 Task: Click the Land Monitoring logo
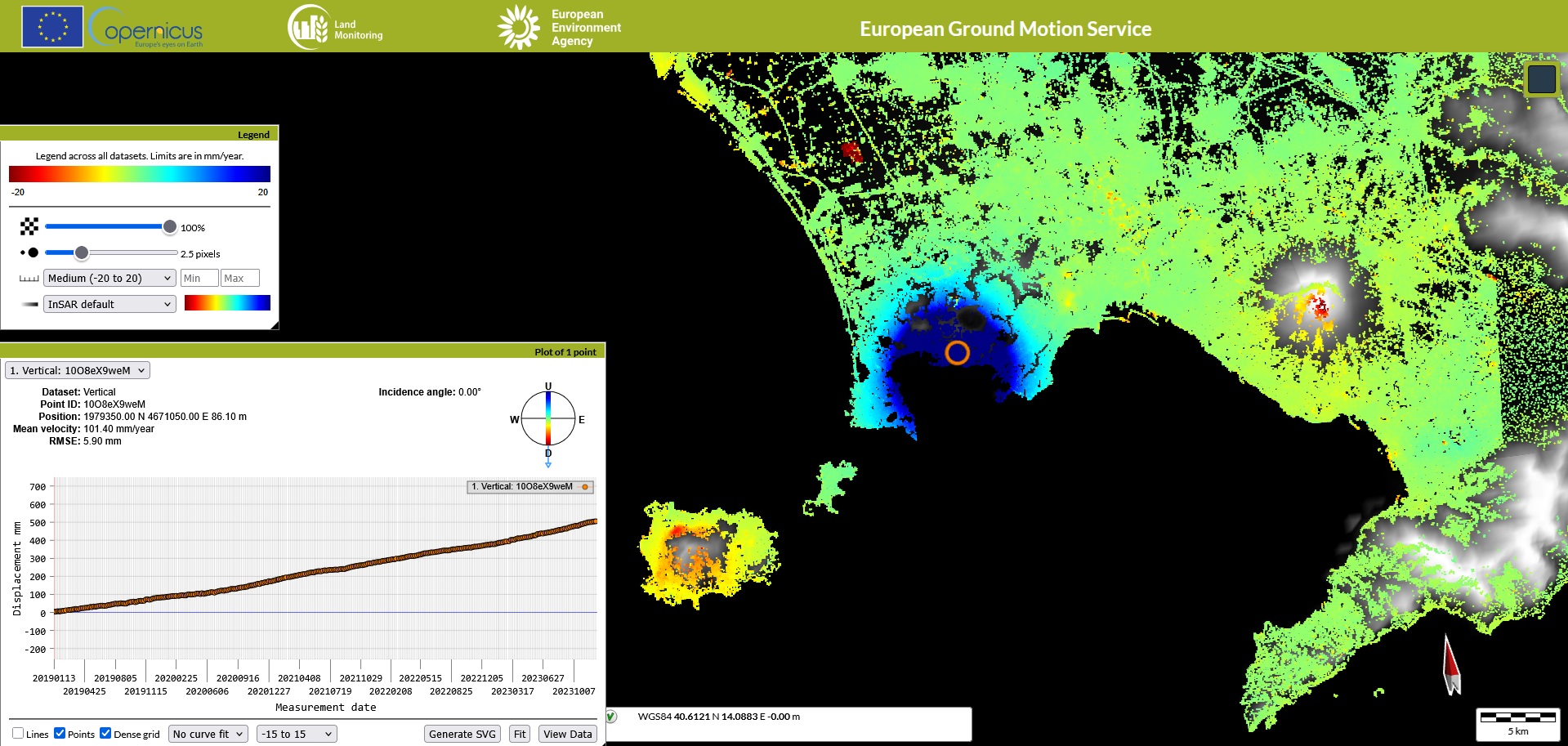click(336, 28)
